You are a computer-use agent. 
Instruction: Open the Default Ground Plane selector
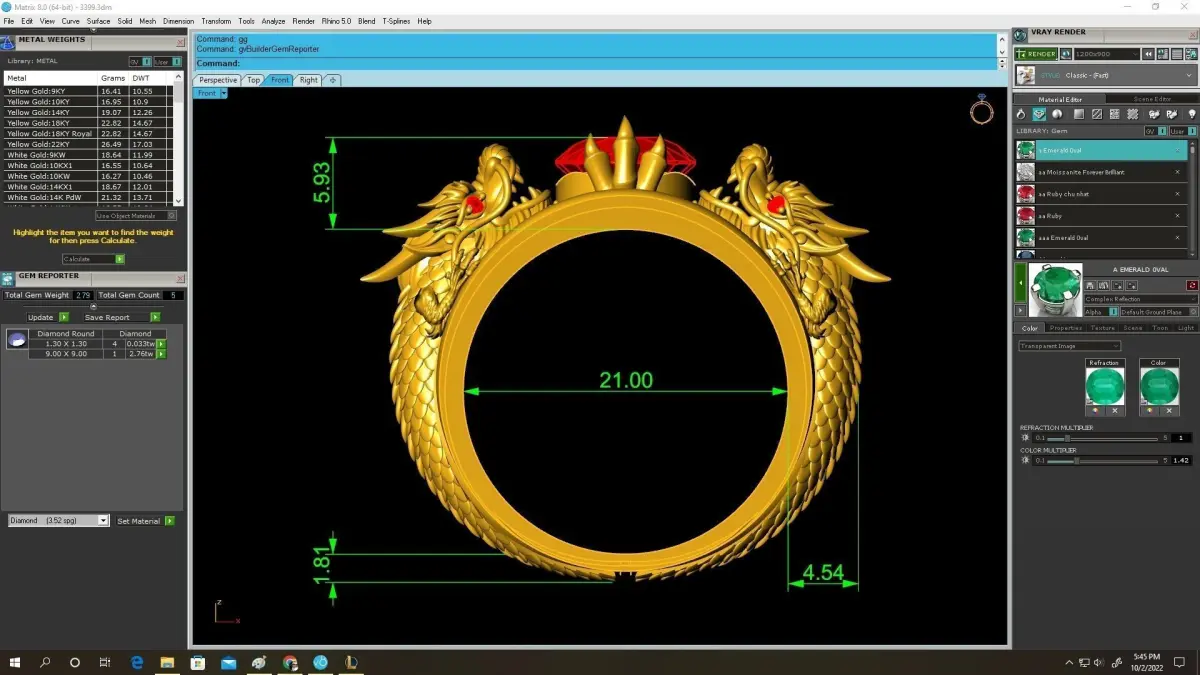pos(1159,312)
